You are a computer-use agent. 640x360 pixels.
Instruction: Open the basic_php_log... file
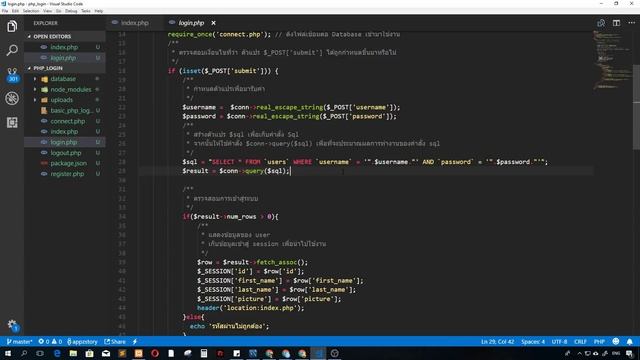pyautogui.click(x=65, y=111)
